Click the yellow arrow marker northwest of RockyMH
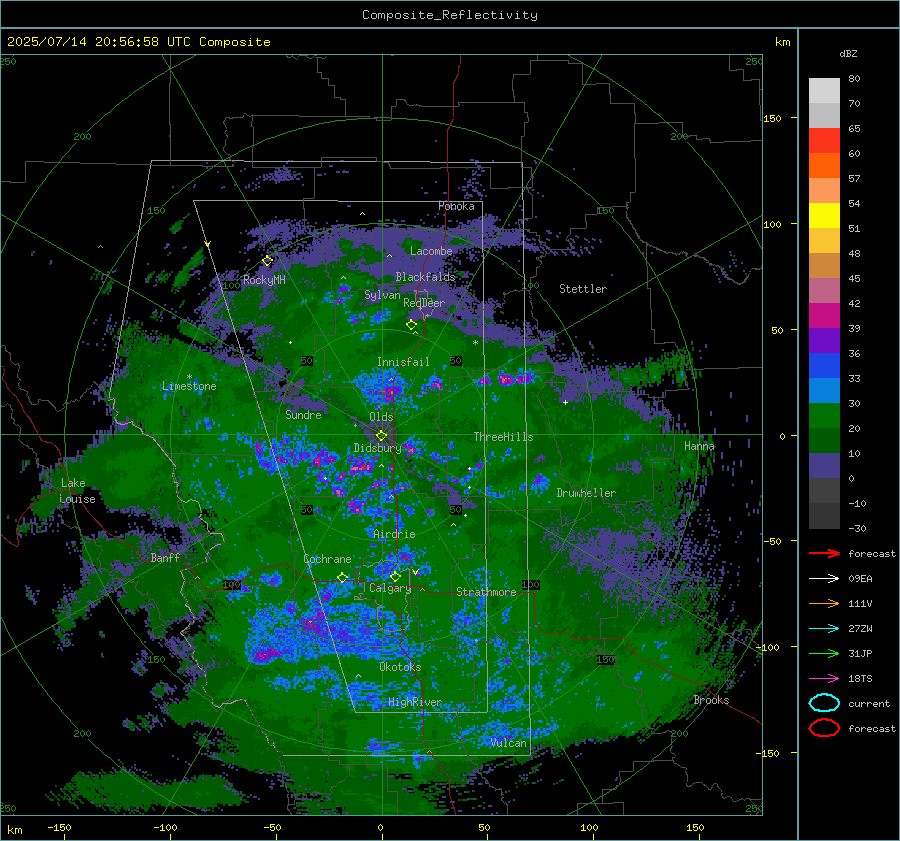Image resolution: width=900 pixels, height=841 pixels. [208, 245]
